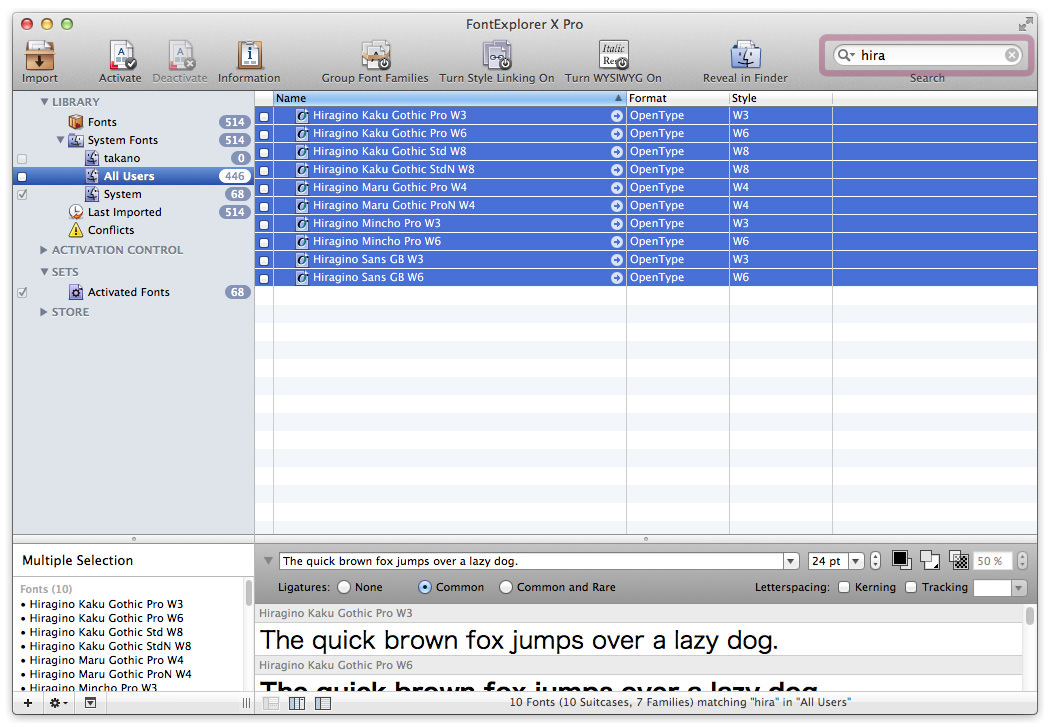Turn Style Linking On icon
Image resolution: width=1050 pixels, height=727 pixels.
497,56
